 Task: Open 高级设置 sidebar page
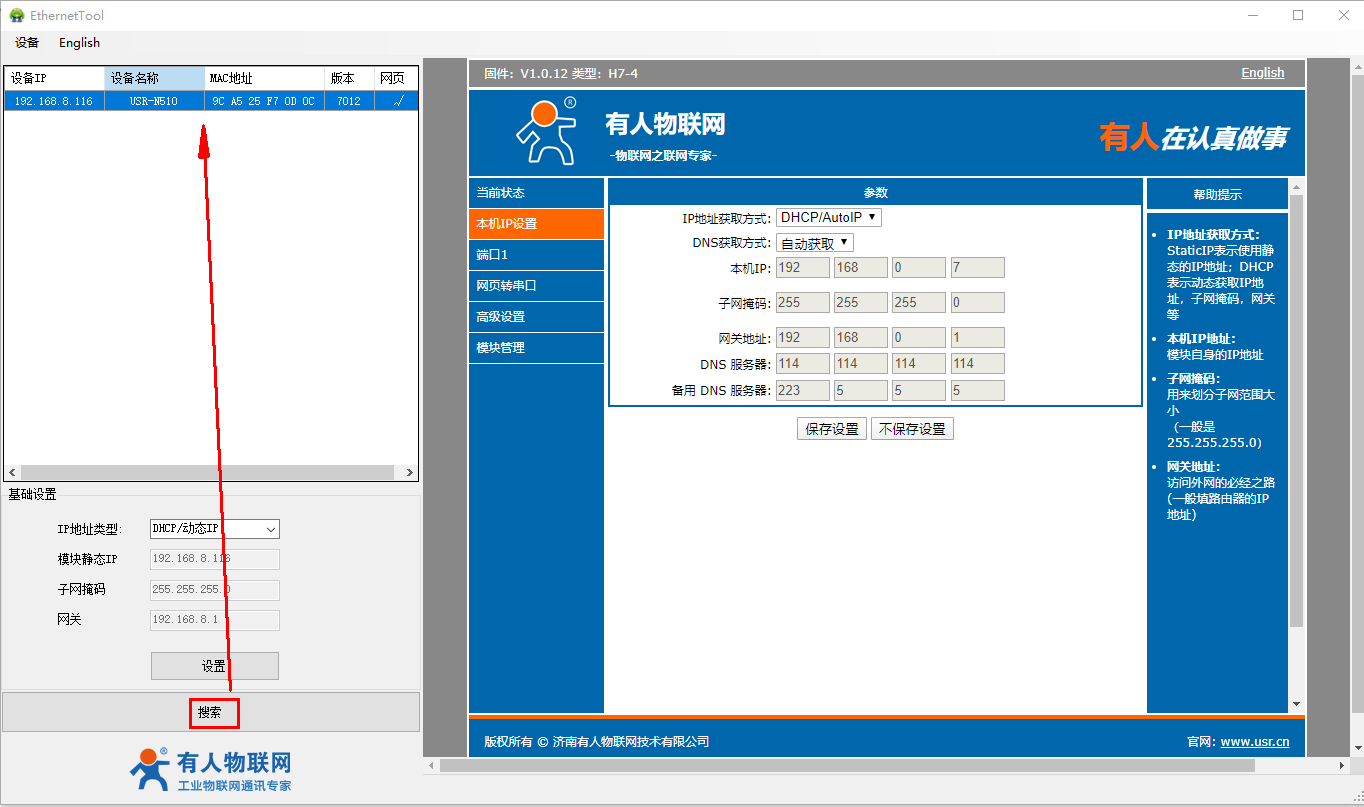(536, 317)
